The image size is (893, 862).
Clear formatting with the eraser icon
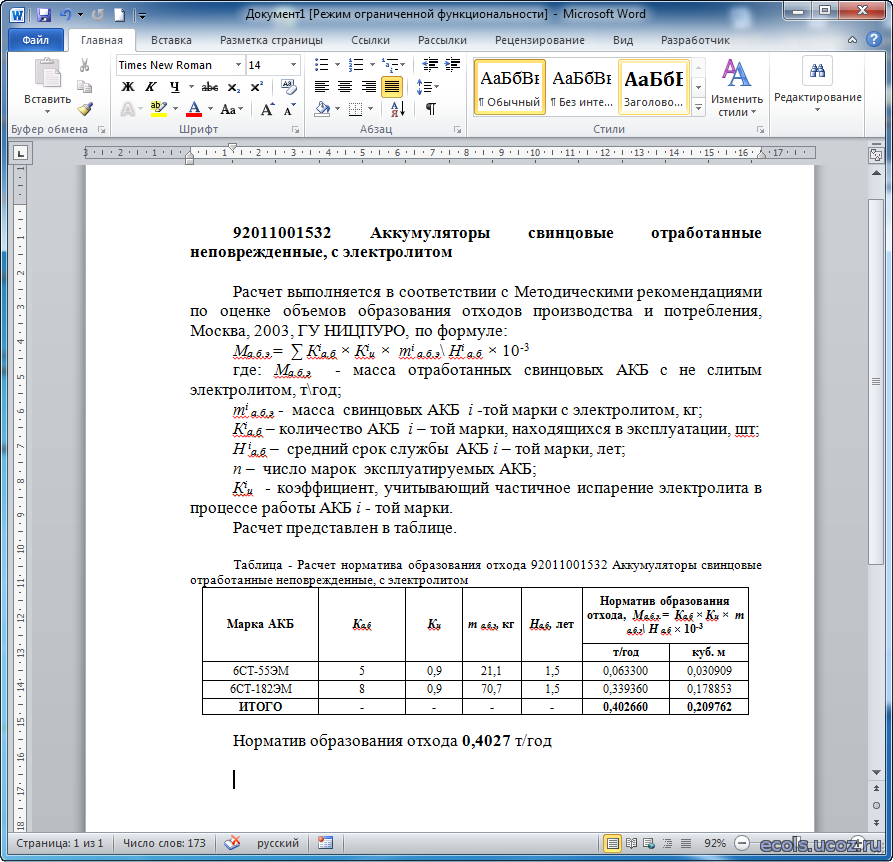[x=289, y=87]
